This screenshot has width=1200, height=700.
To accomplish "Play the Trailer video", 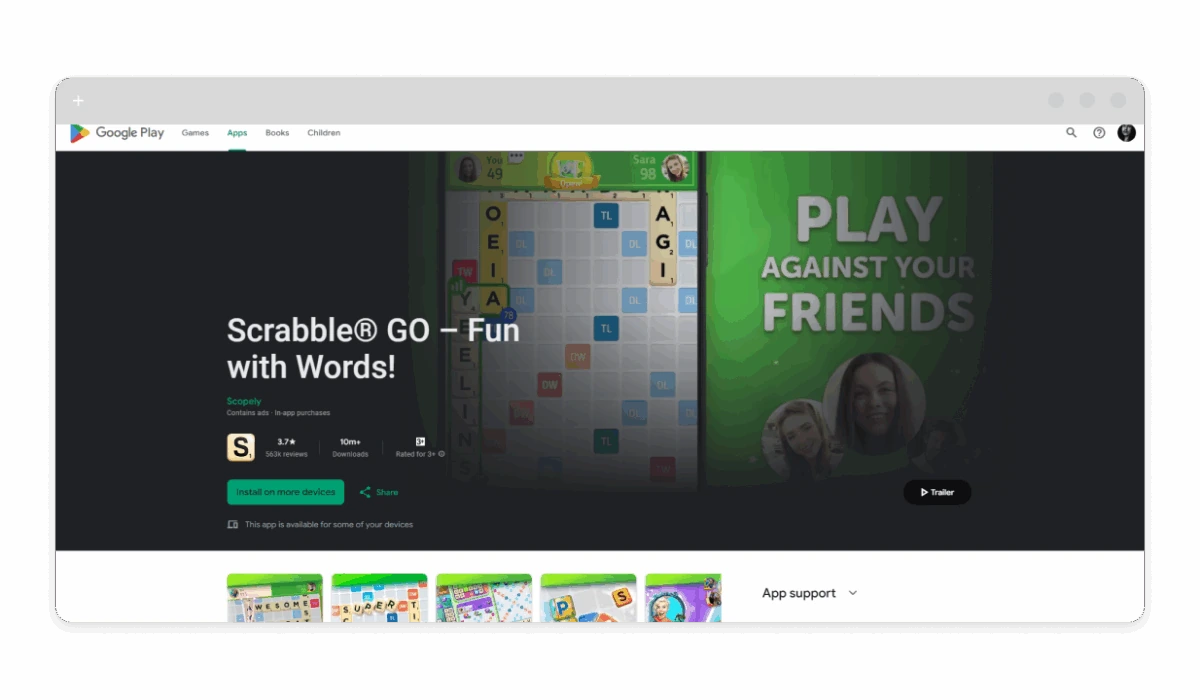I will (937, 492).
